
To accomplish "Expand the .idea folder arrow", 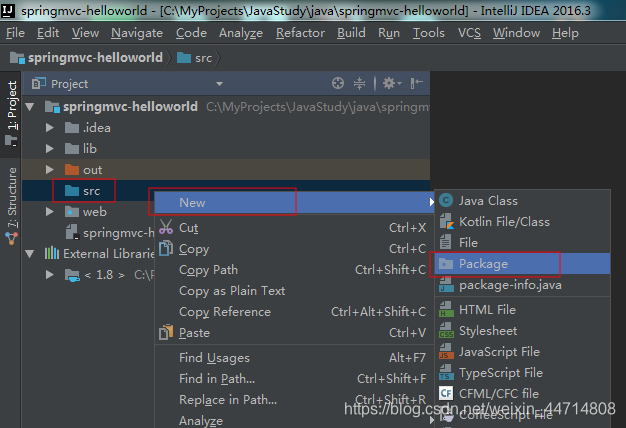I will point(50,127).
